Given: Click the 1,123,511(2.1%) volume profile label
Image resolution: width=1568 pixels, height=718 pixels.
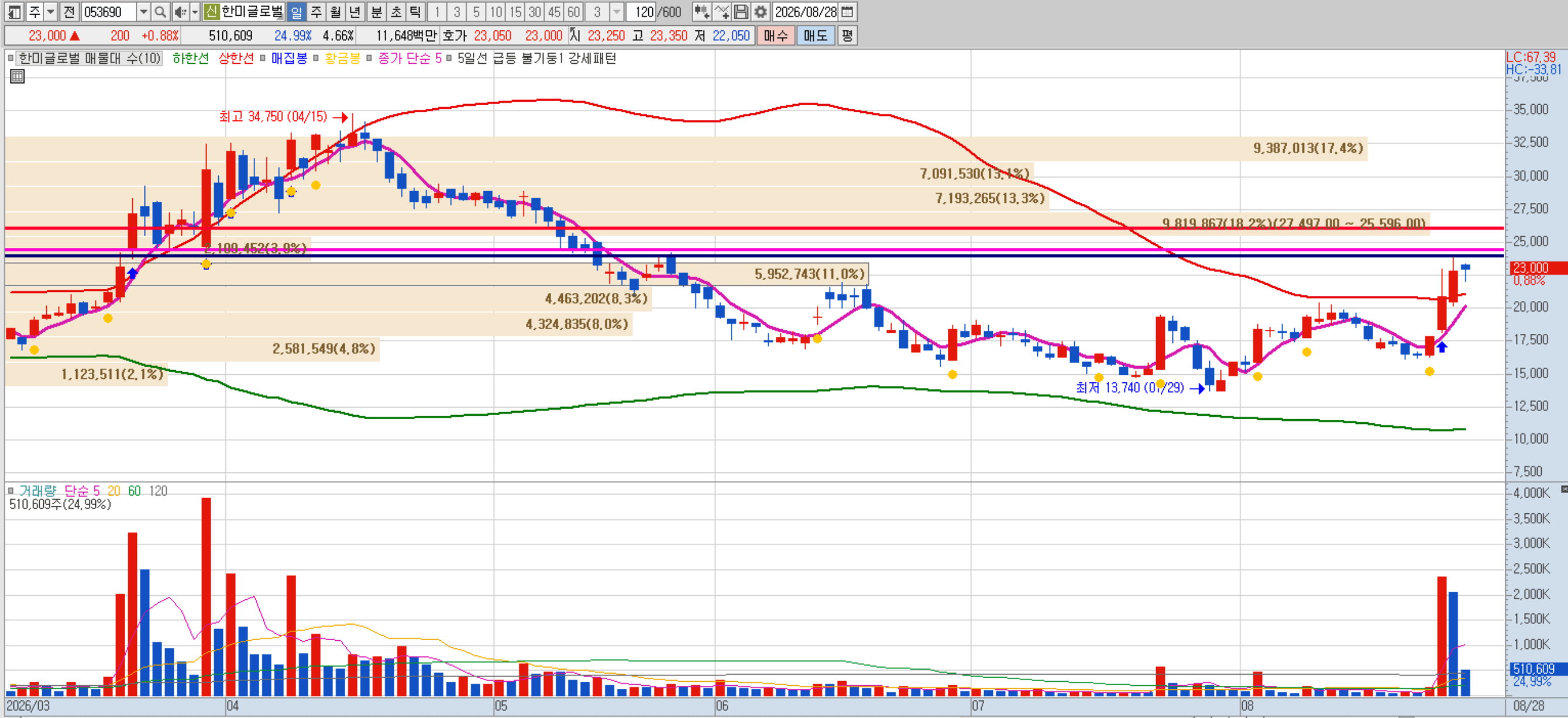Looking at the screenshot, I should (x=112, y=374).
